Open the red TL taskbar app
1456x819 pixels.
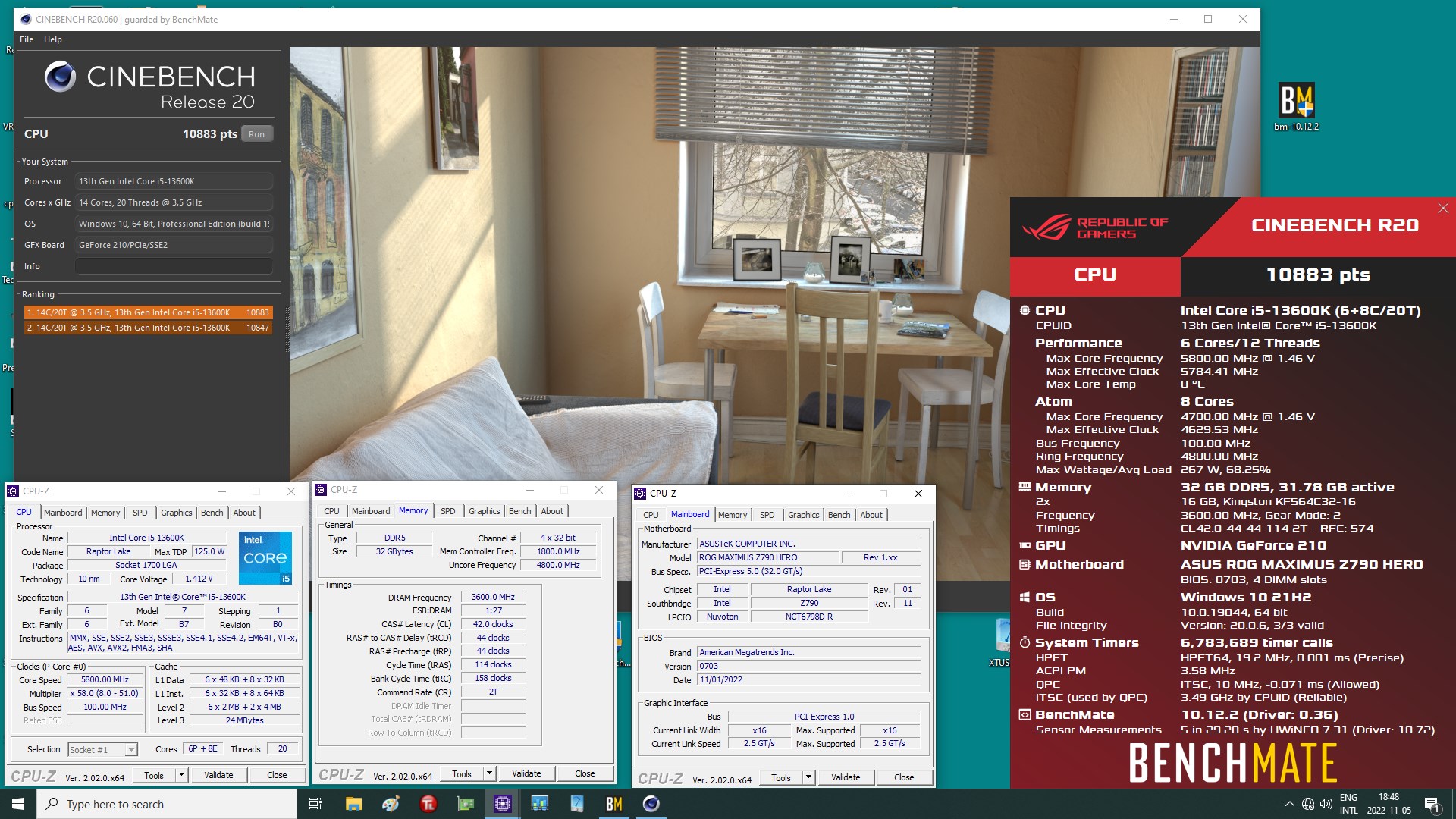coord(428,804)
